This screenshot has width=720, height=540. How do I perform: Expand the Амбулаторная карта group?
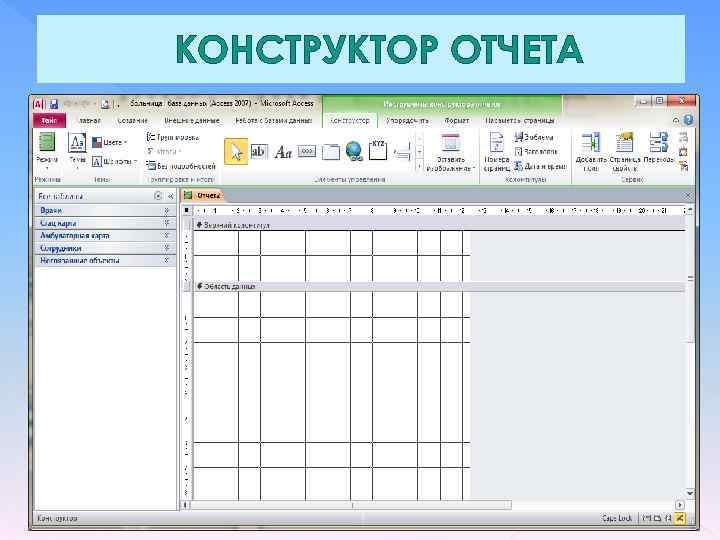coord(105,236)
